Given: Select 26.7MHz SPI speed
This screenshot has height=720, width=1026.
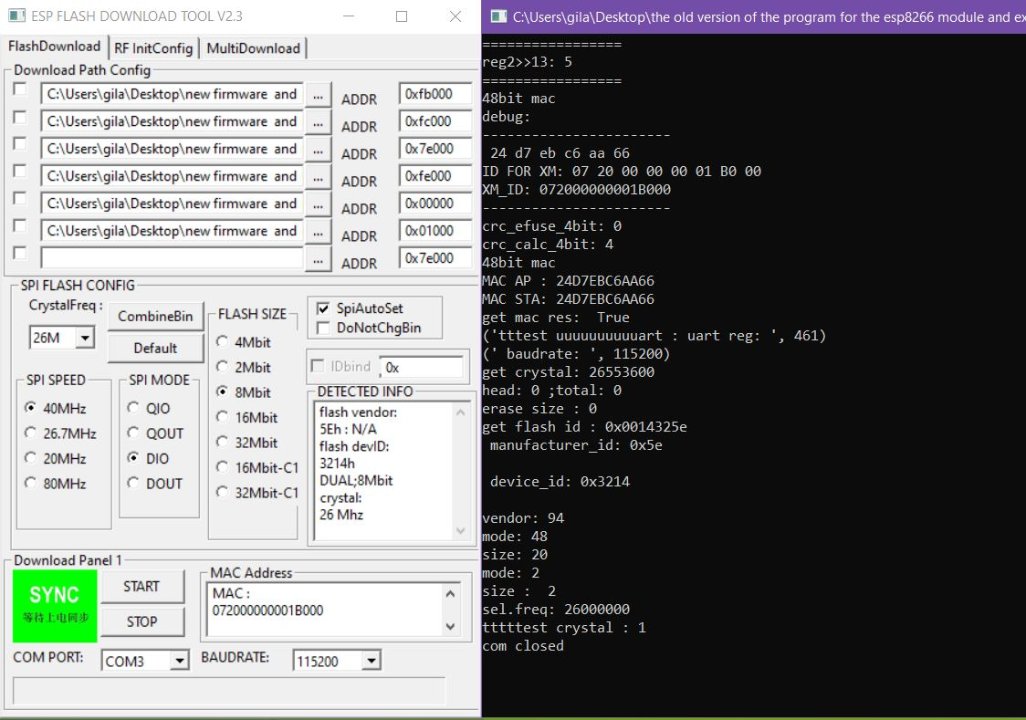Looking at the screenshot, I should (60, 433).
